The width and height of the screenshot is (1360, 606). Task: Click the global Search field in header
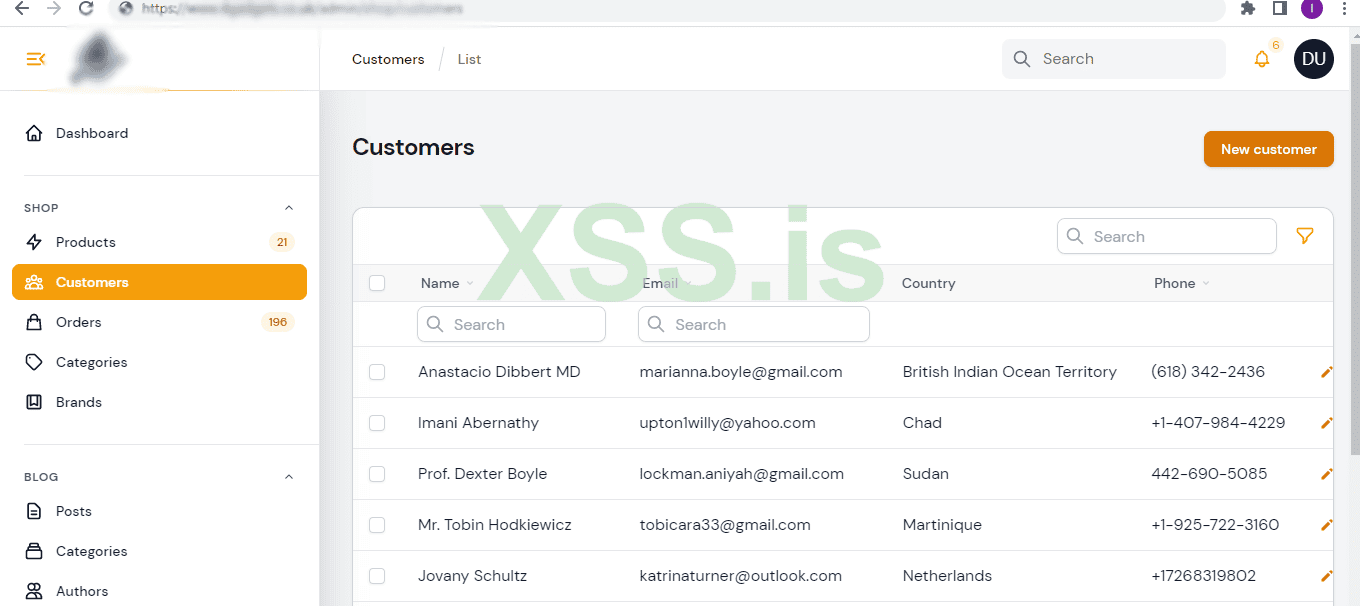1114,59
